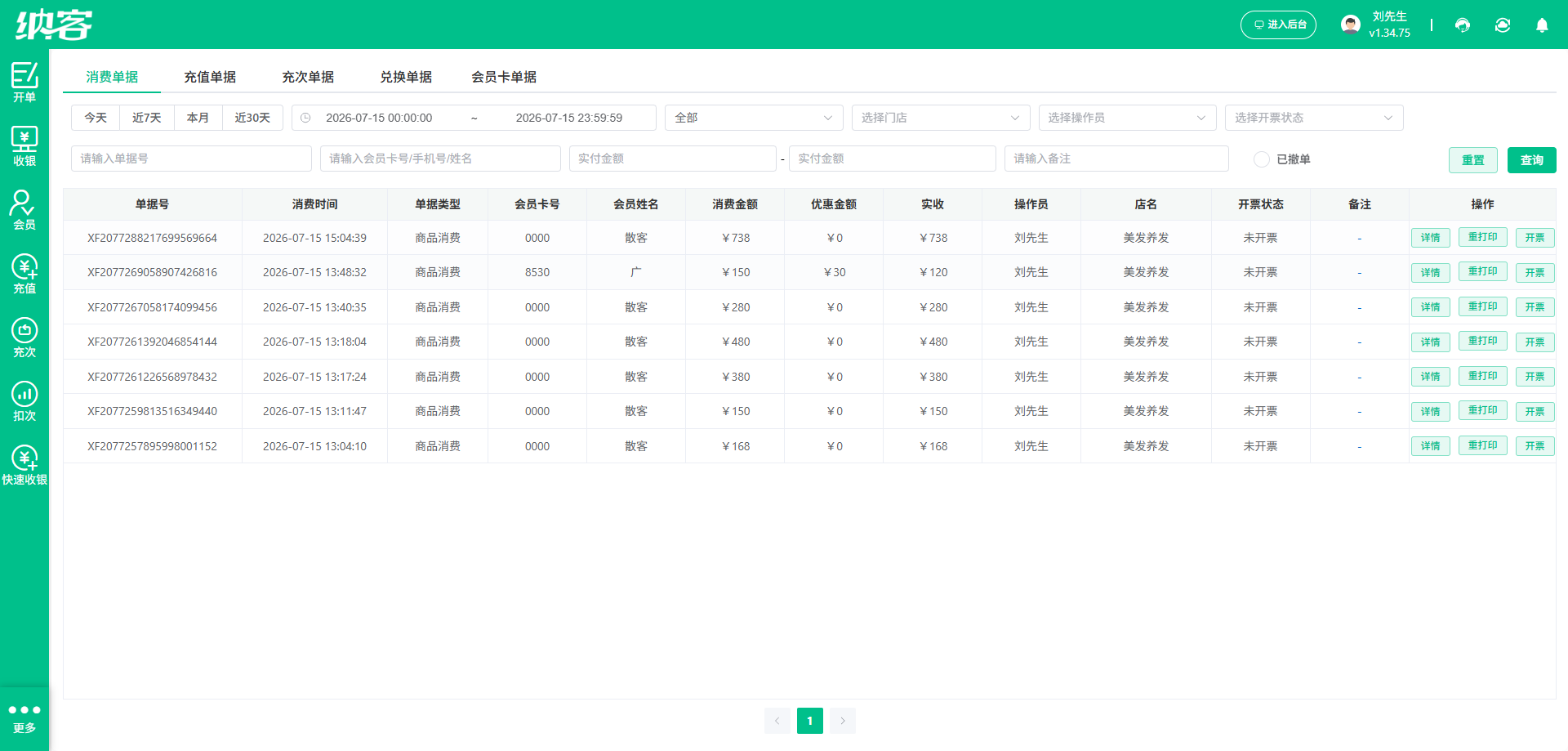Click the 会员卡号/手机号/姓名 input field
Image resolution: width=1568 pixels, height=751 pixels.
tap(440, 159)
